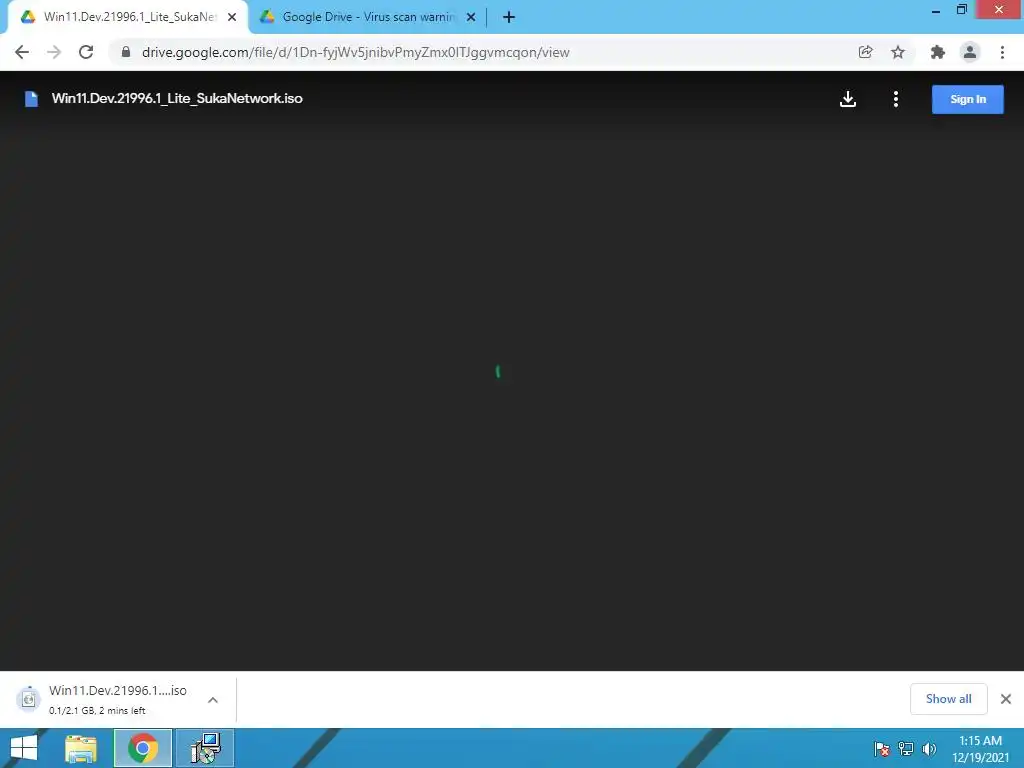Open Action Center flag in tray
1024x768 pixels.
point(881,748)
